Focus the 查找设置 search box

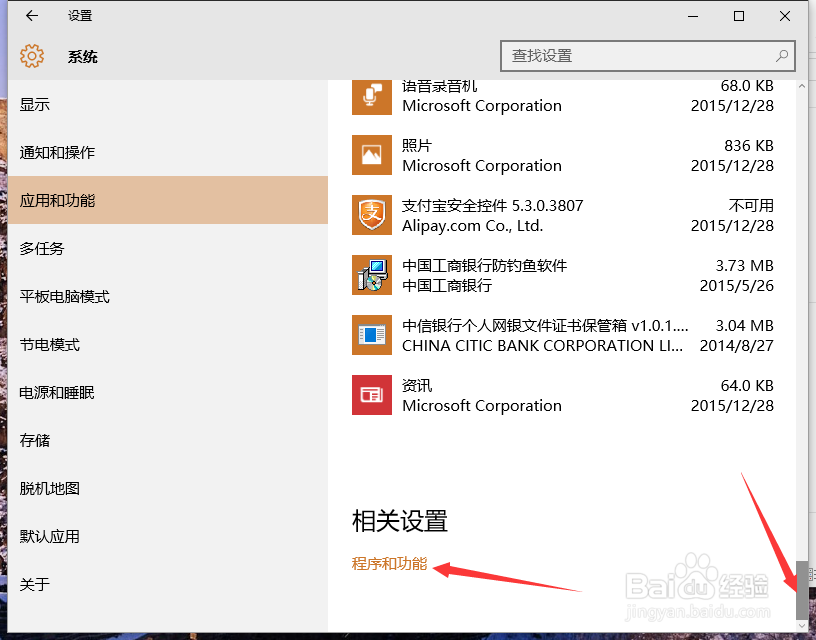647,56
